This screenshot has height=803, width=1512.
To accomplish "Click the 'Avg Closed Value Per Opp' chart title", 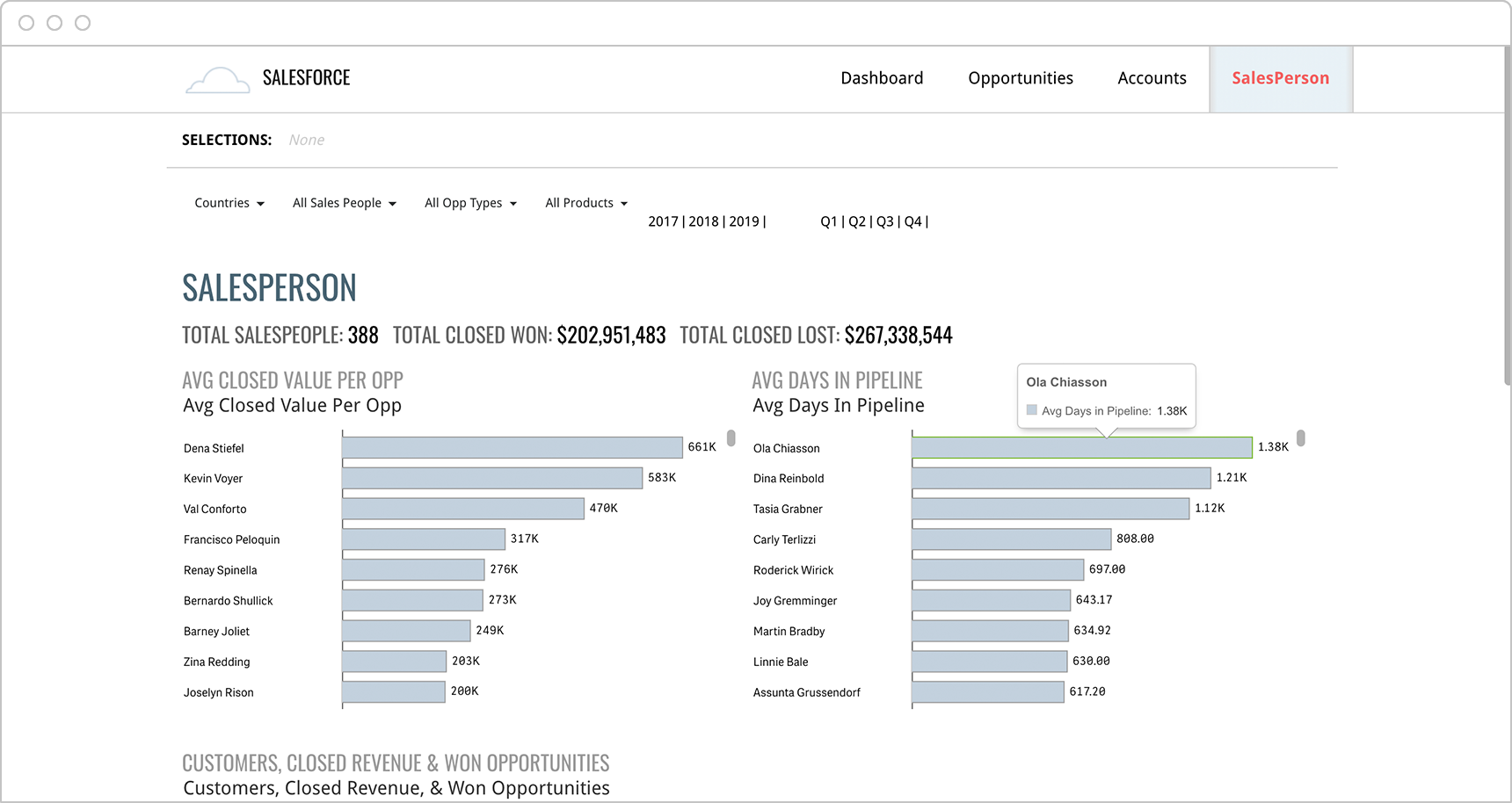I will click(292, 405).
